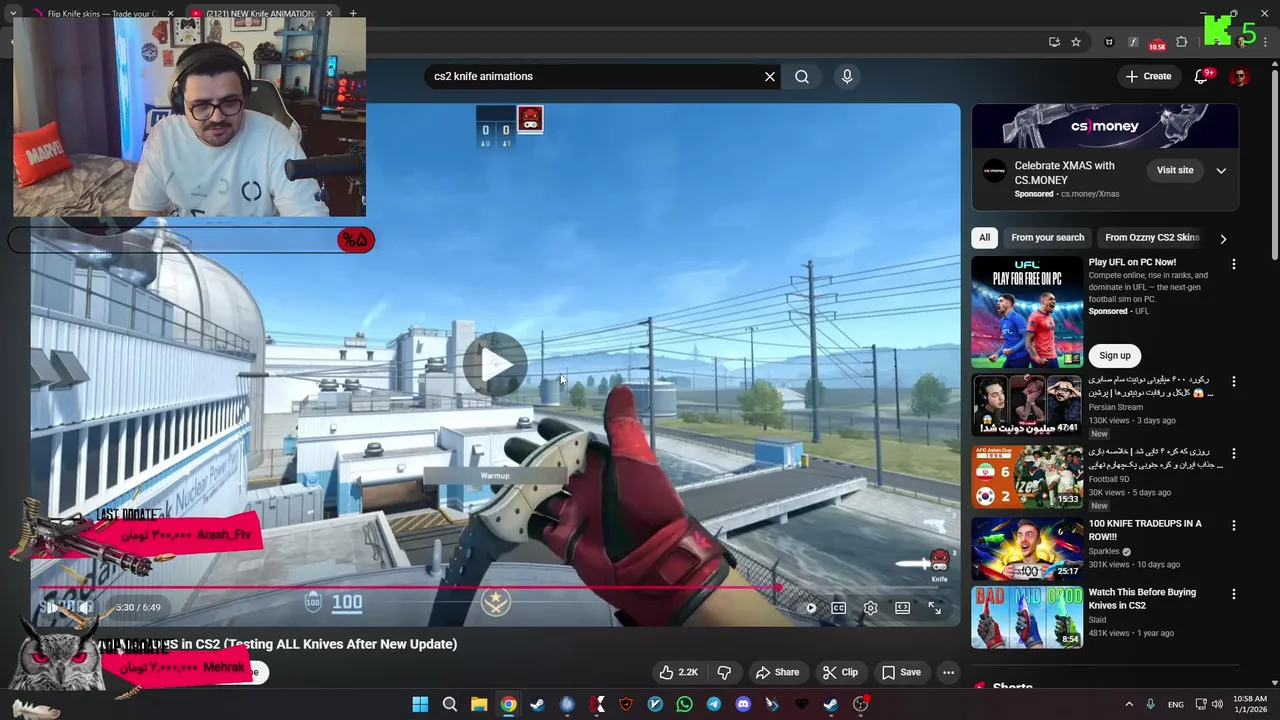Play the video using center play button

(495, 365)
